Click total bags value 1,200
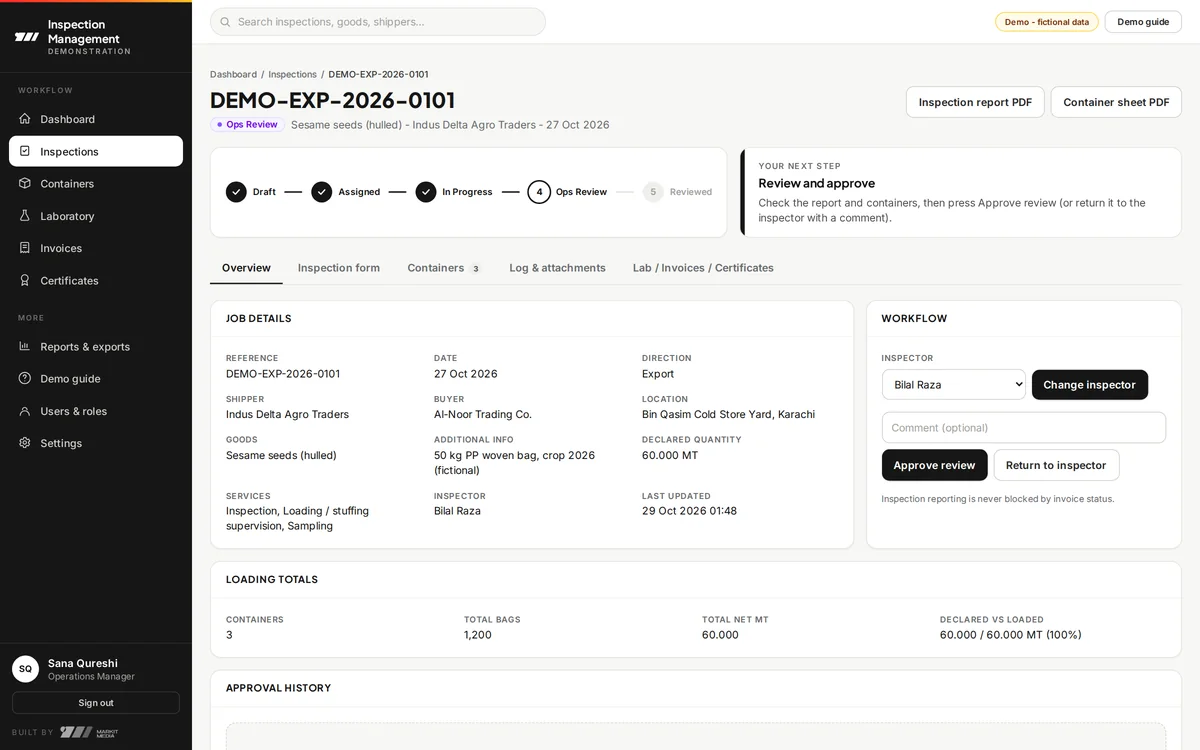The height and width of the screenshot is (750, 1200). (478, 635)
